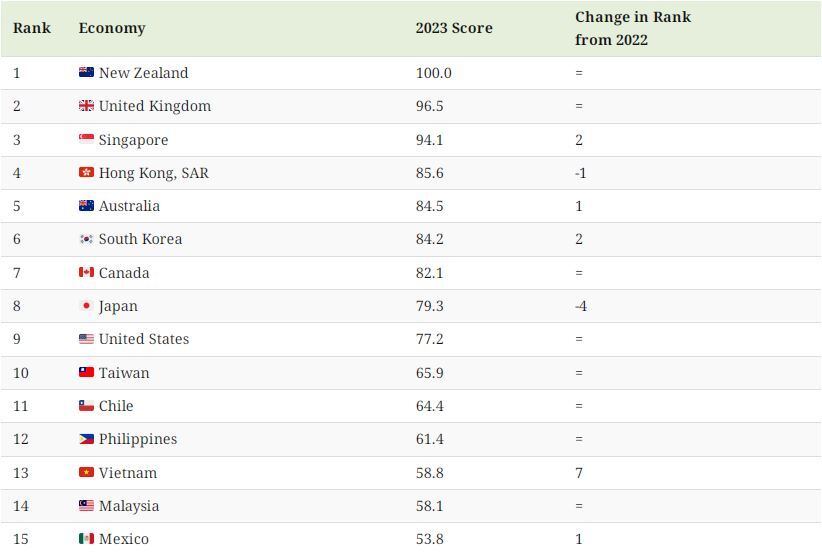
Task: Select the Australia economy name
Action: (129, 206)
